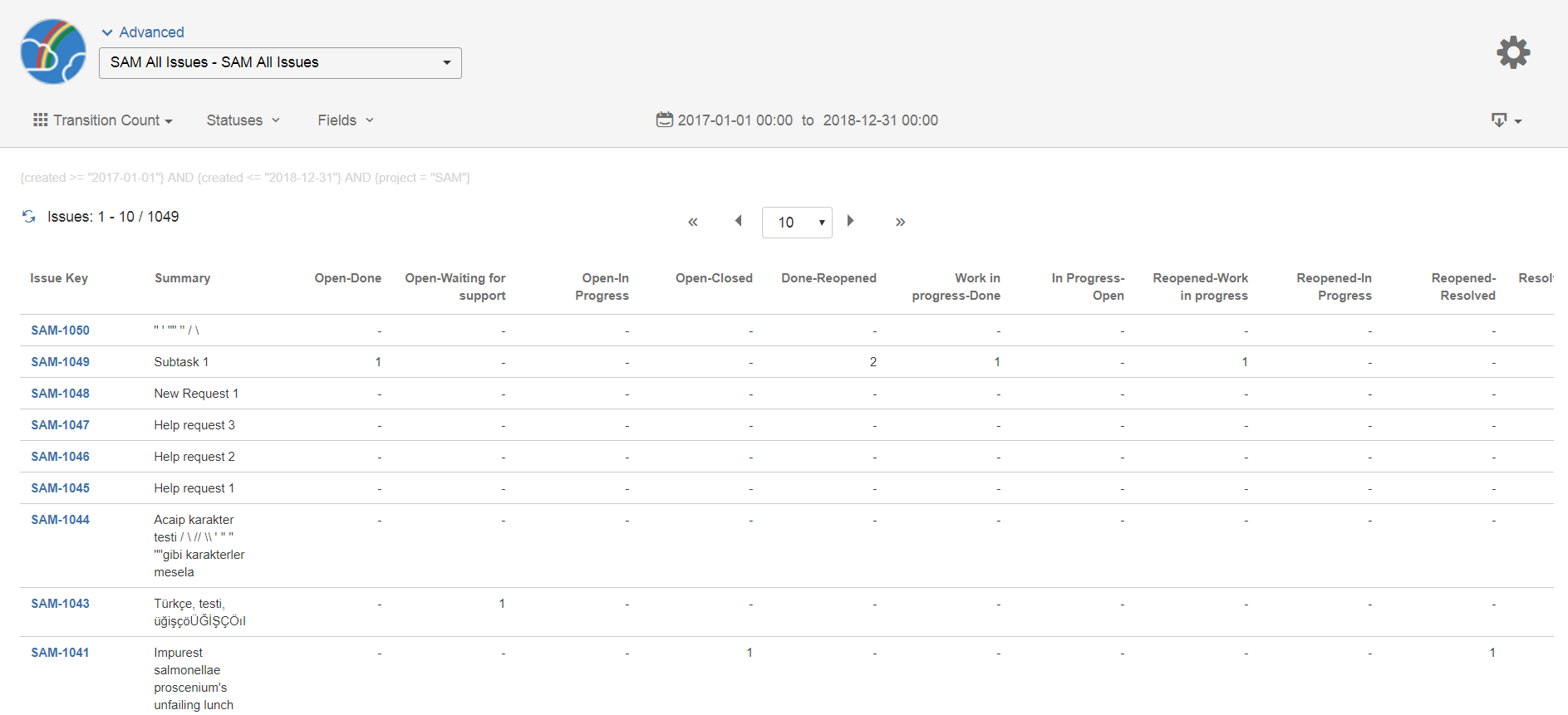Viewport: 1568px width, 715px height.
Task: Open the export download icon menu
Action: click(1505, 120)
